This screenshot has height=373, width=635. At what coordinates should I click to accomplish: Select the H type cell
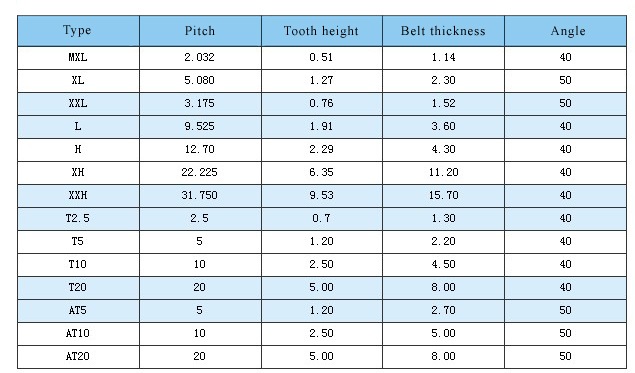79,150
